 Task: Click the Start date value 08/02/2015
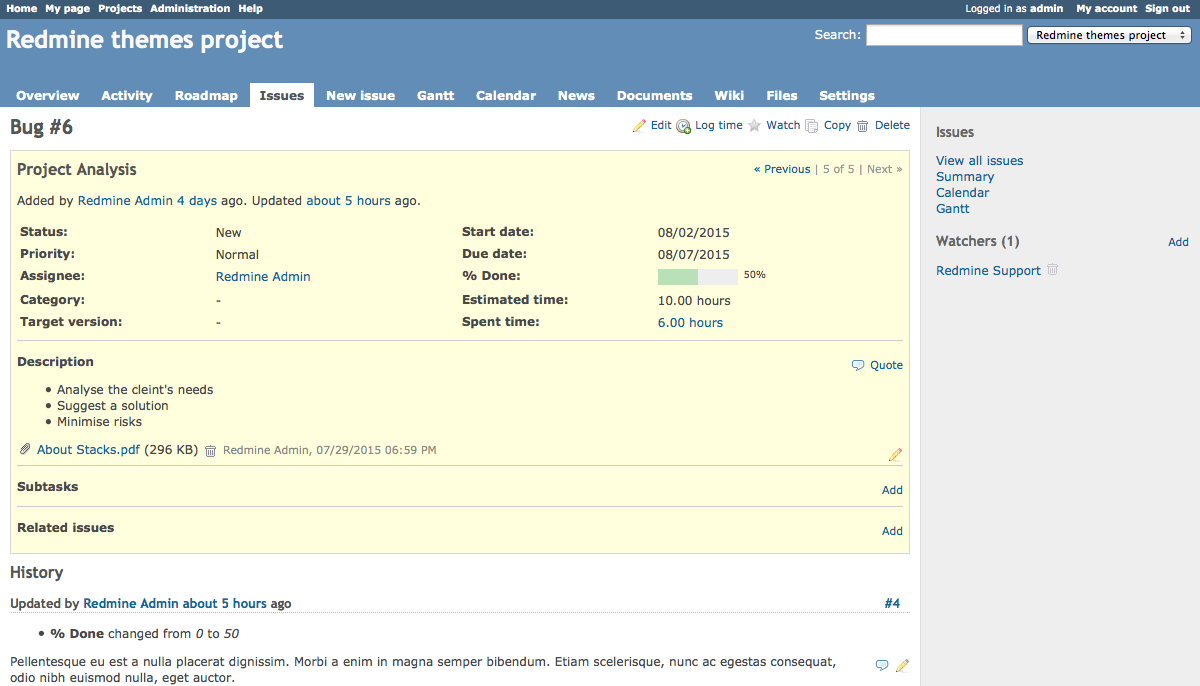click(x=694, y=232)
